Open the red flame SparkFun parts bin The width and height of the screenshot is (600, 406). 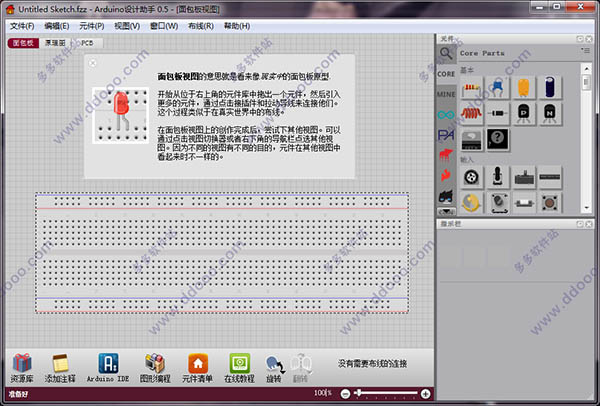click(446, 175)
